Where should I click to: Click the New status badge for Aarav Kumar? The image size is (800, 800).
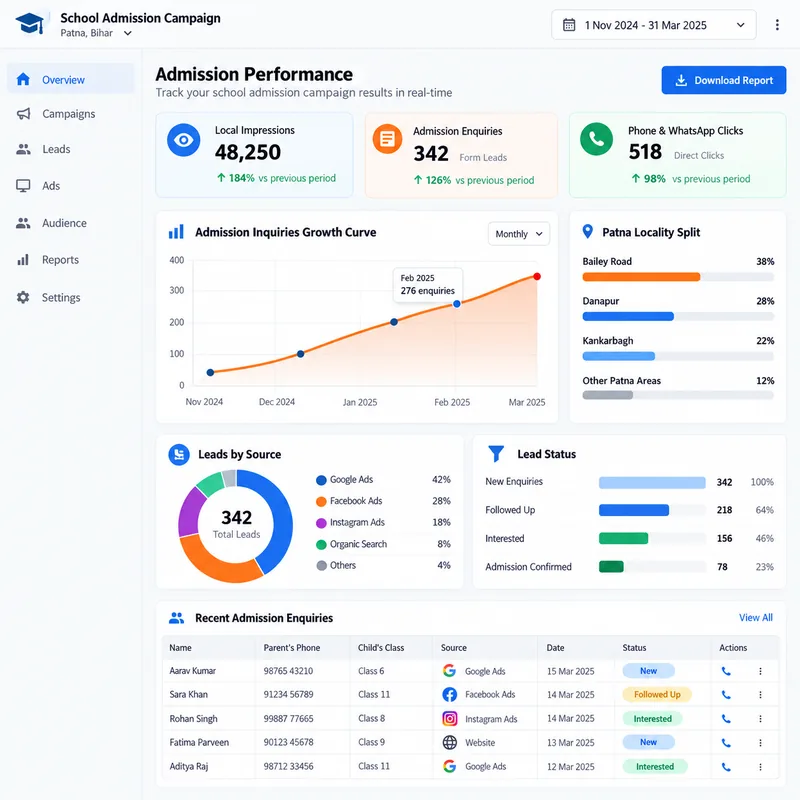click(x=648, y=671)
